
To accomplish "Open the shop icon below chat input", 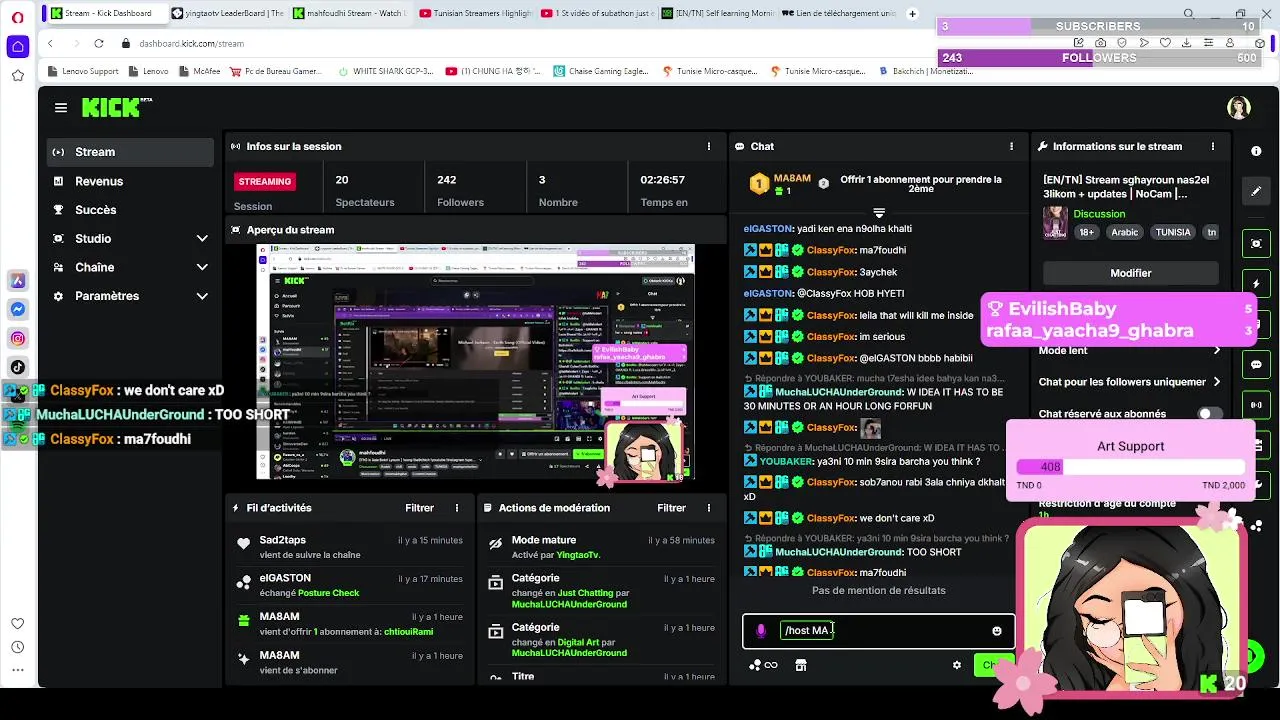I will pos(801,665).
